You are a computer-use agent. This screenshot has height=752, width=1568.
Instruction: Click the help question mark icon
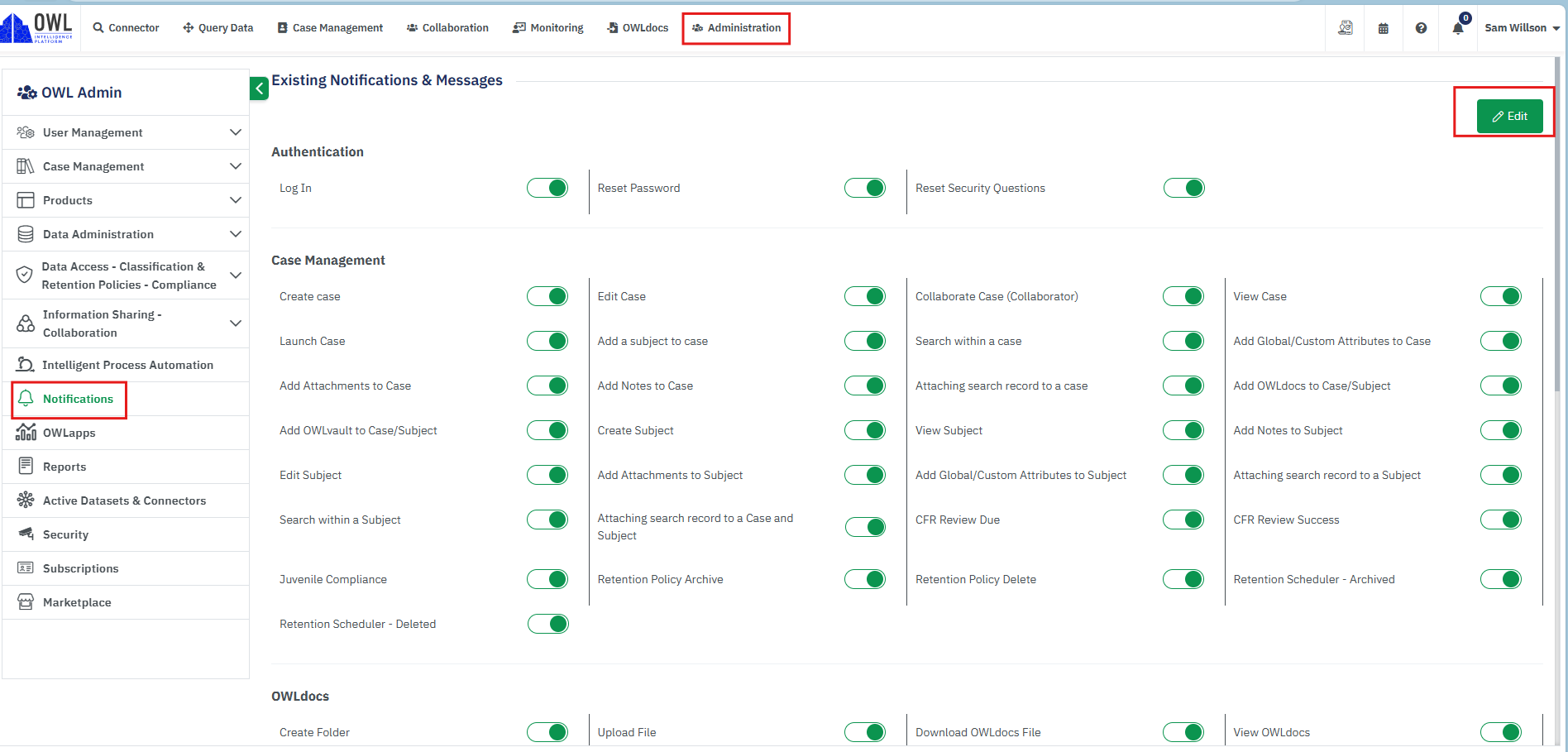[x=1421, y=28]
